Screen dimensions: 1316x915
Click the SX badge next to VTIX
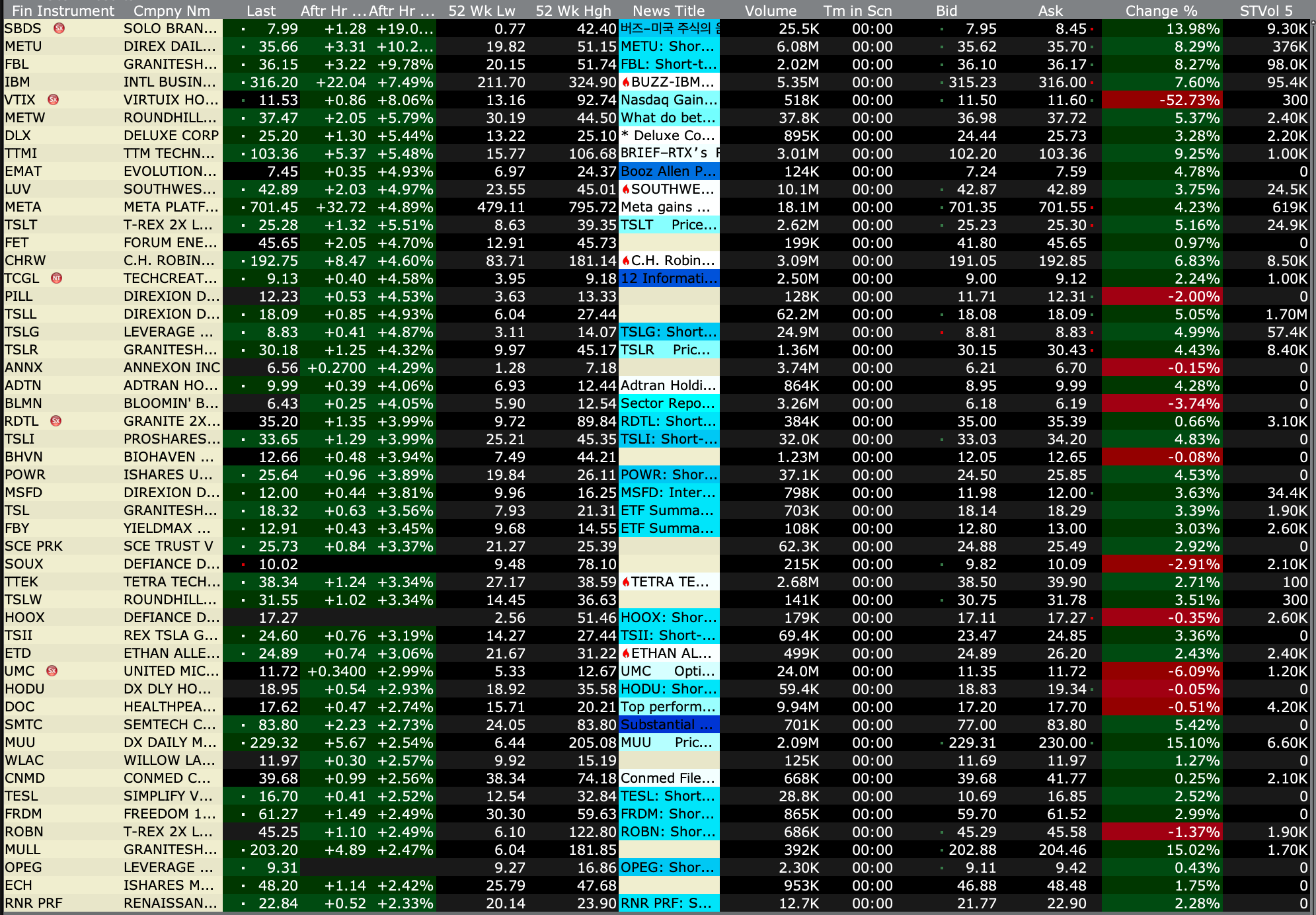tap(54, 100)
